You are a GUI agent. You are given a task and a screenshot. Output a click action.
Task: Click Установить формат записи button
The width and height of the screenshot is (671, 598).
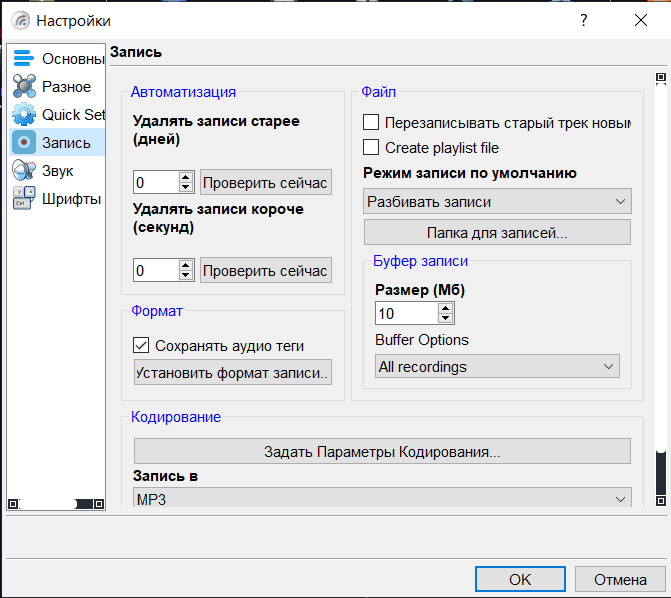(233, 373)
